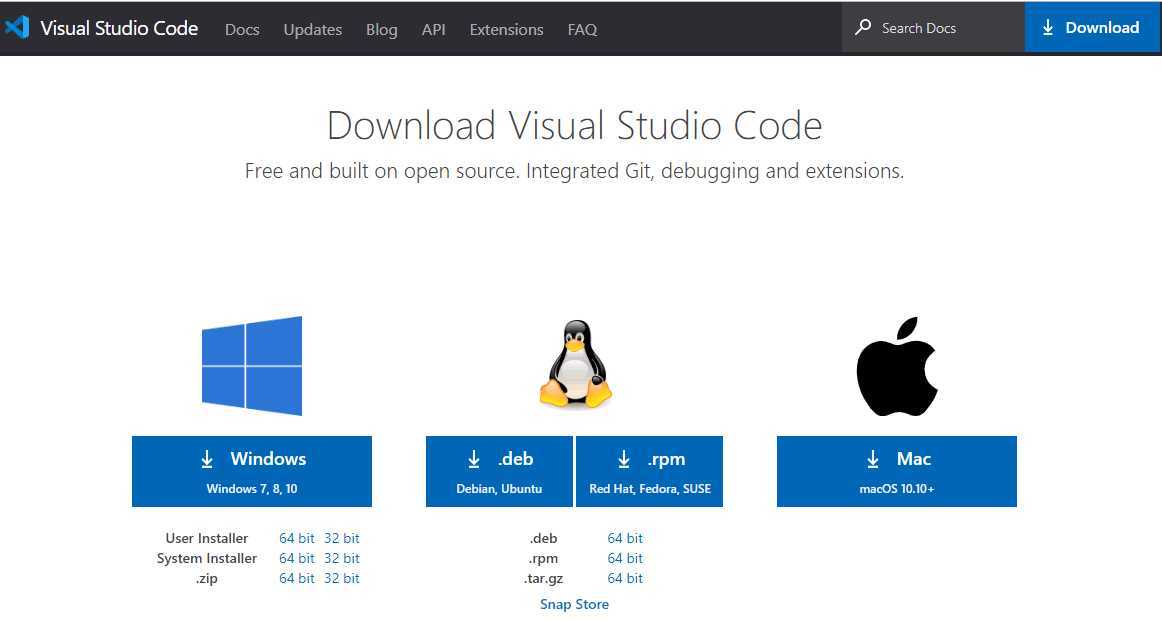Click the Visual Studio Code brand title

(x=119, y=28)
